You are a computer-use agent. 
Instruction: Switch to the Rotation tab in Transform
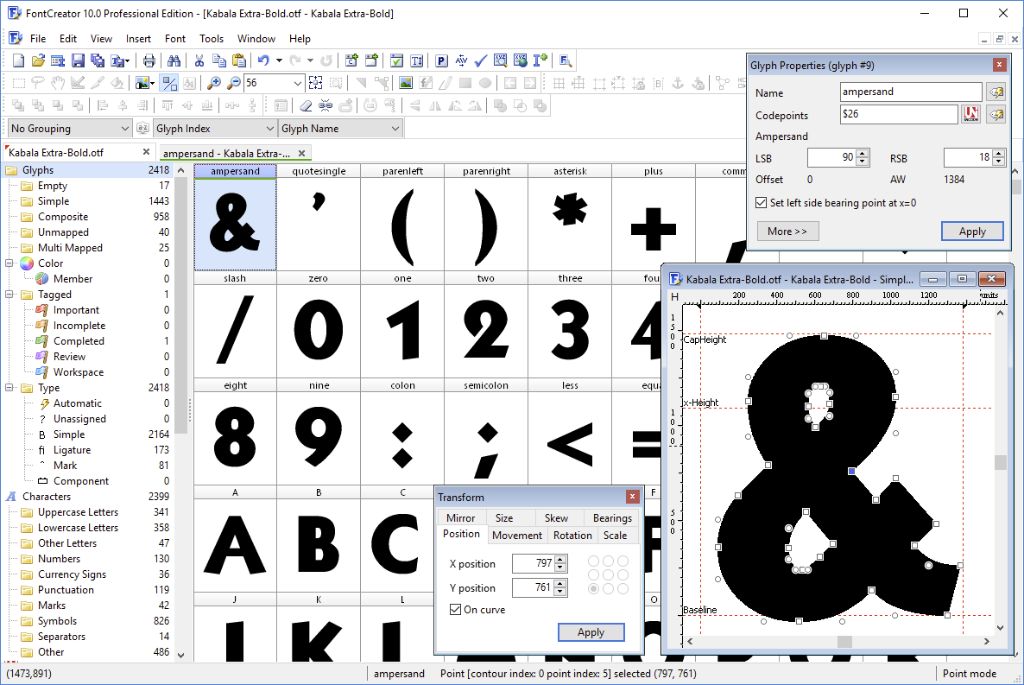572,535
